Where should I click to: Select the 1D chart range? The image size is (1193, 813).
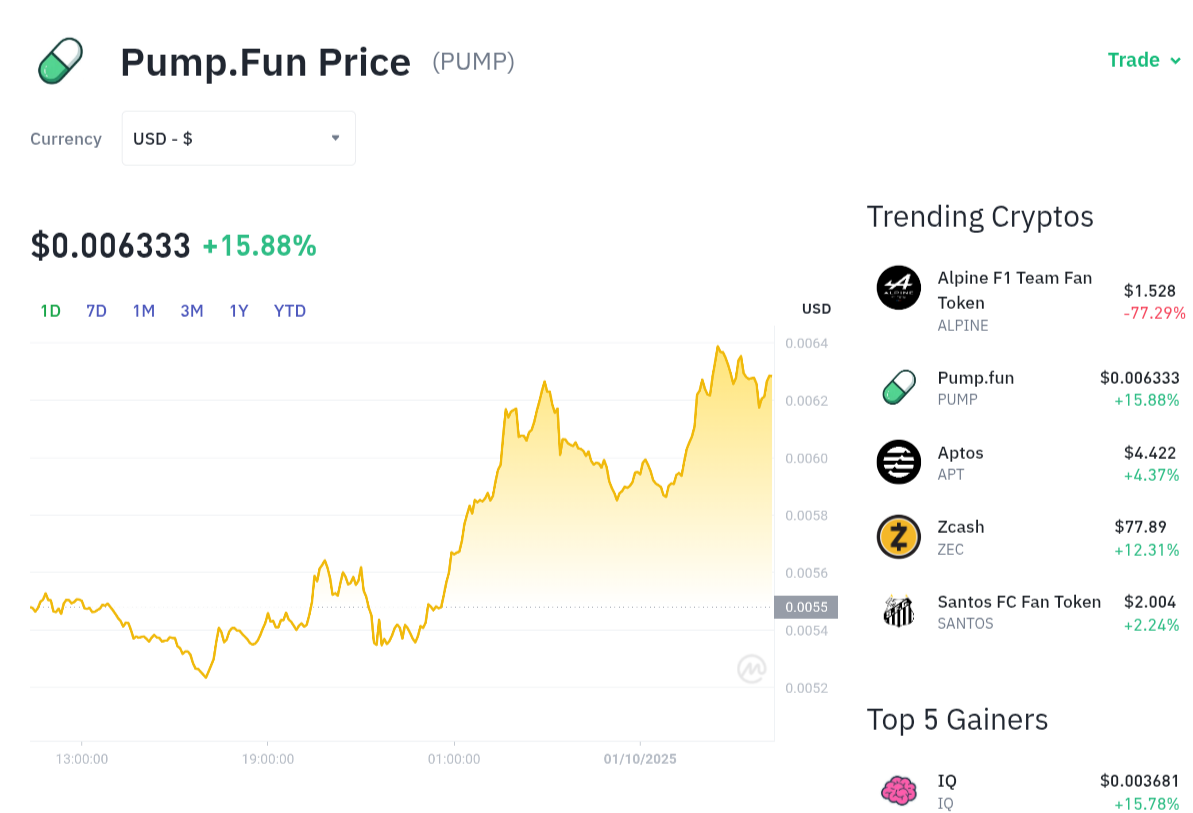pyautogui.click(x=50, y=311)
